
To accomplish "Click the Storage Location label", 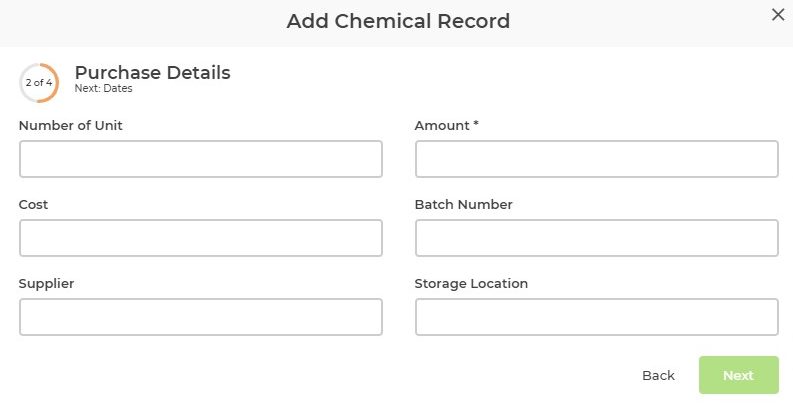I will [471, 283].
